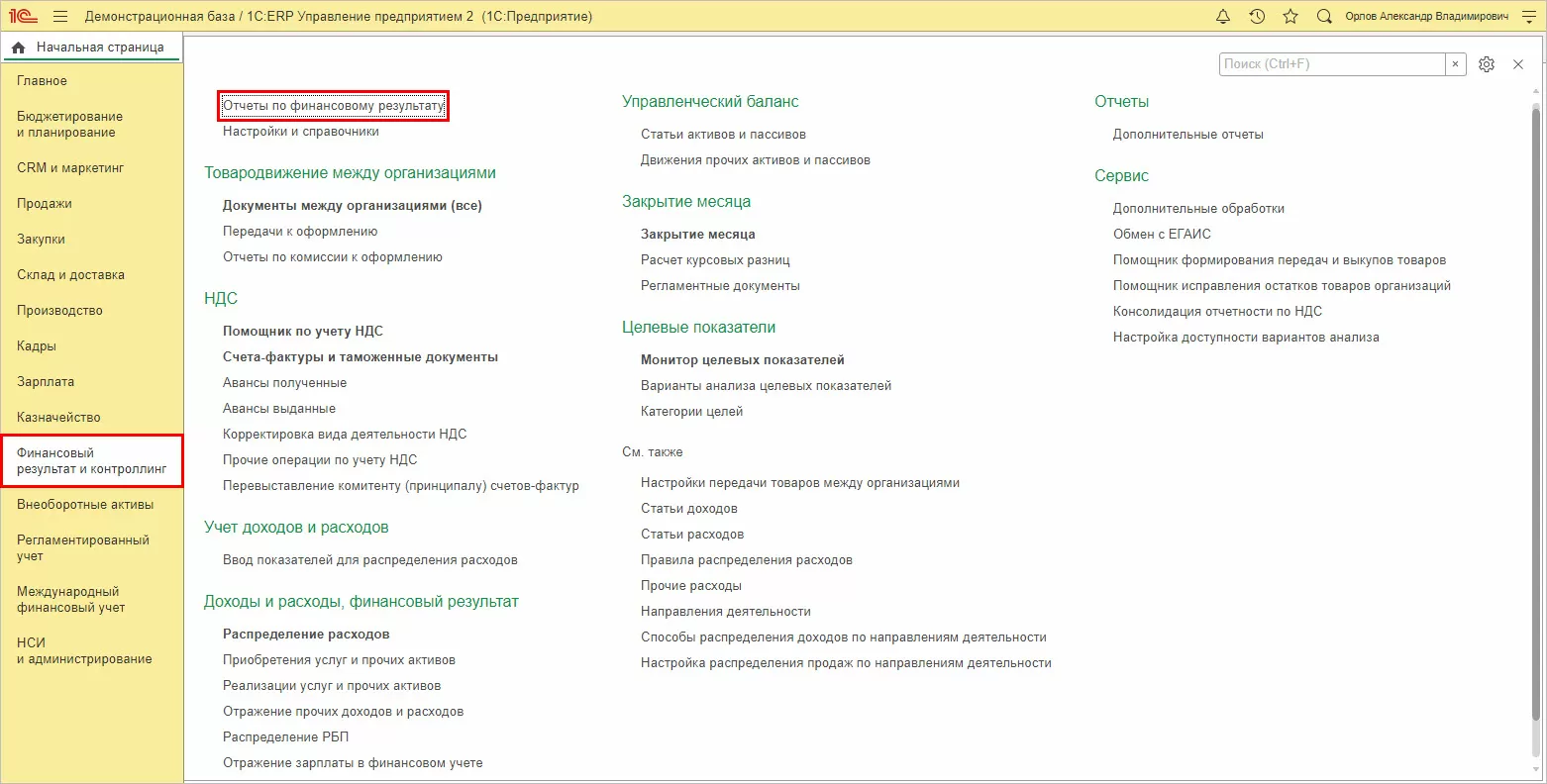Viewport: 1547px width, 784px height.
Task: Open Отчеты по комиссии к оформлению
Action: click(x=333, y=257)
